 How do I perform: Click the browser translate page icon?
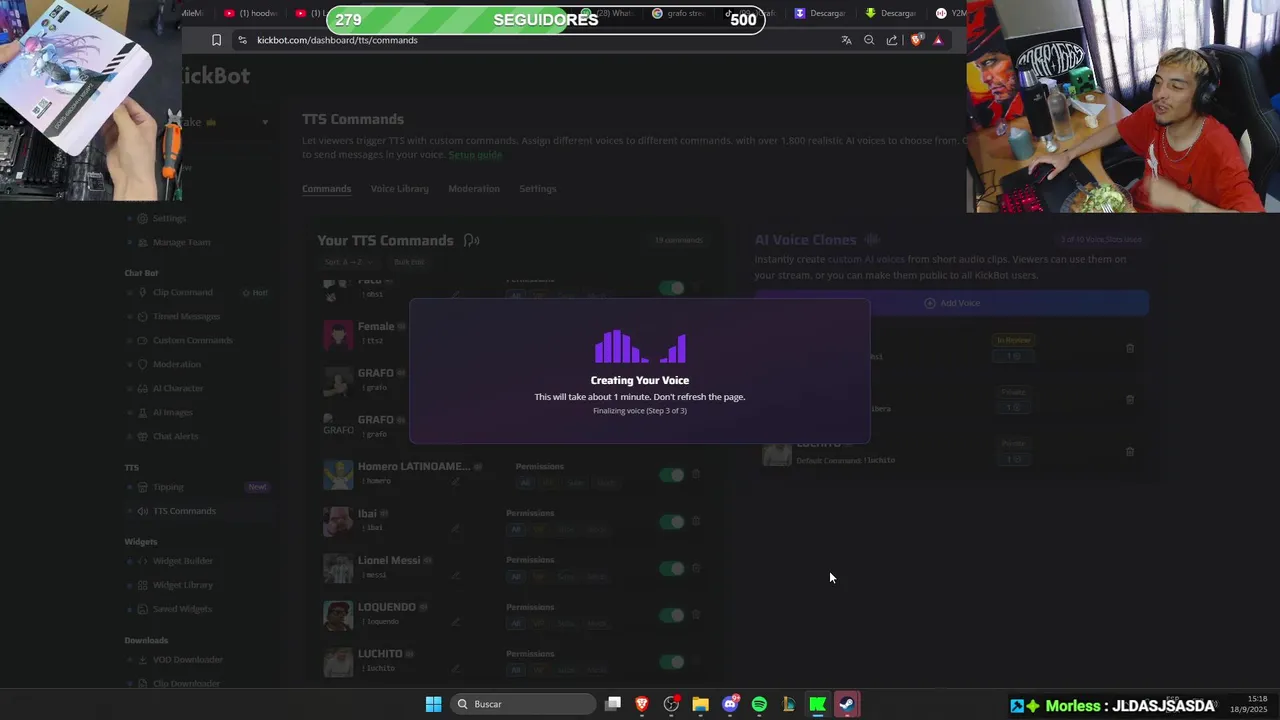coord(846,40)
